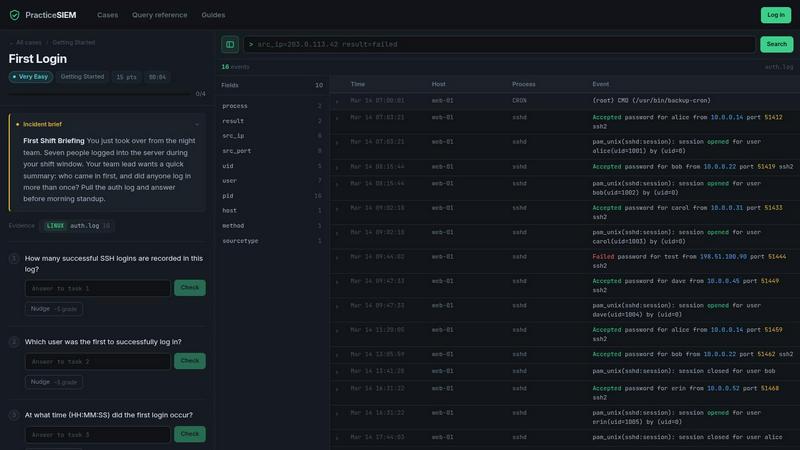Click the PracticeSIEM shield logo icon

coord(14,15)
